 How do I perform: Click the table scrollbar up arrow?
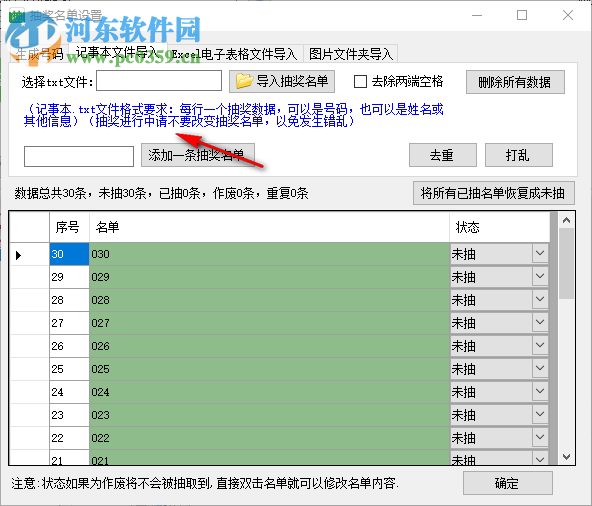(566, 220)
